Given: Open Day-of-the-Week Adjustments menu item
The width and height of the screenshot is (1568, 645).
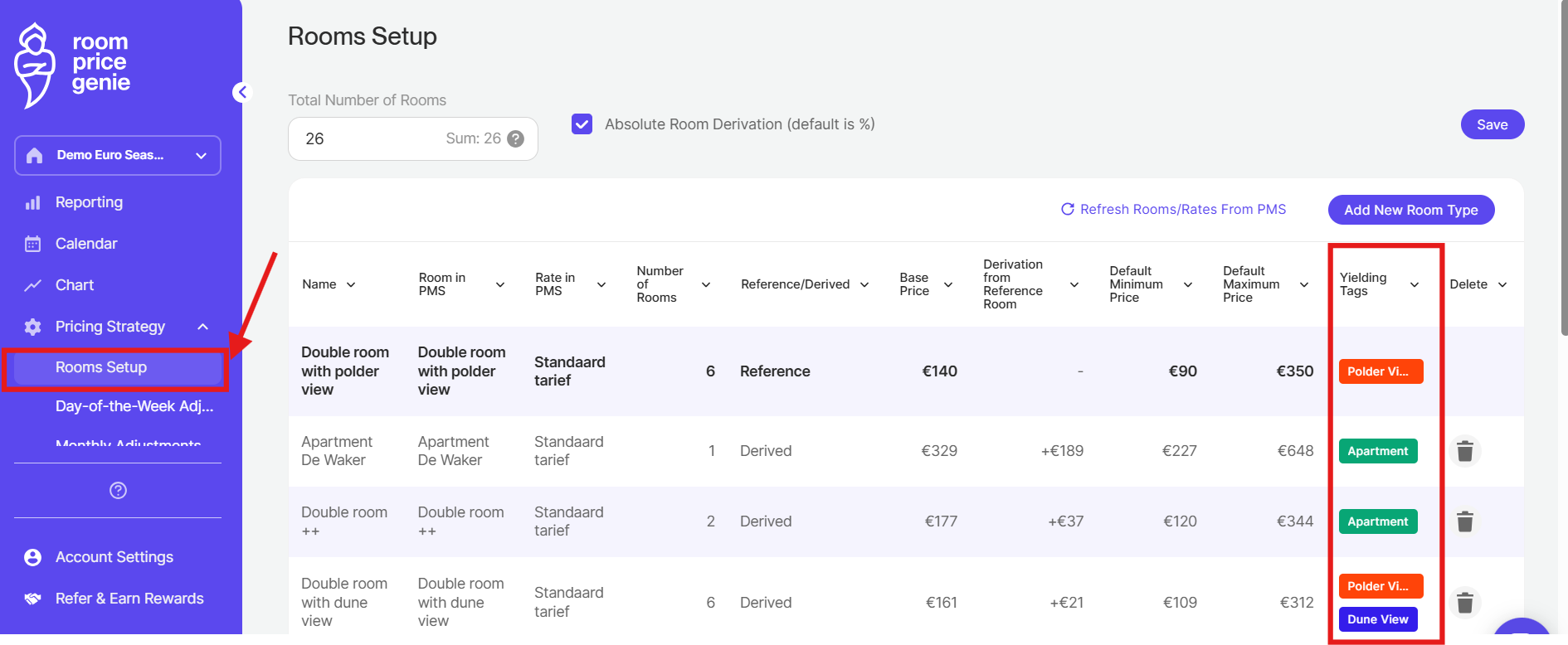Looking at the screenshot, I should pos(134,406).
